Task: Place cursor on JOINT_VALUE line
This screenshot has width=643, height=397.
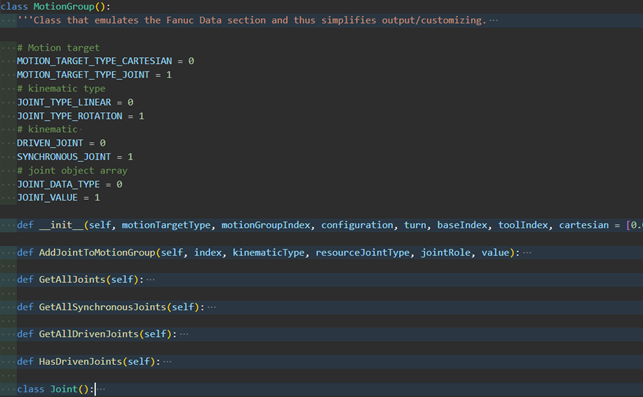Action: [x=58, y=198]
